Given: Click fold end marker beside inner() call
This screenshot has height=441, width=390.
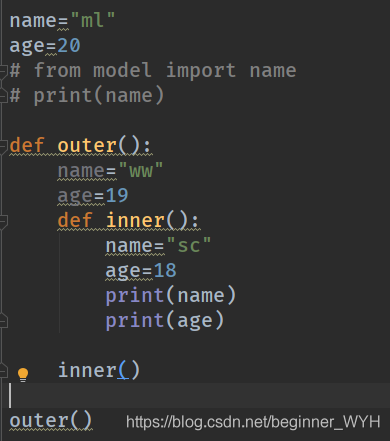Looking at the screenshot, I should 3,371.
